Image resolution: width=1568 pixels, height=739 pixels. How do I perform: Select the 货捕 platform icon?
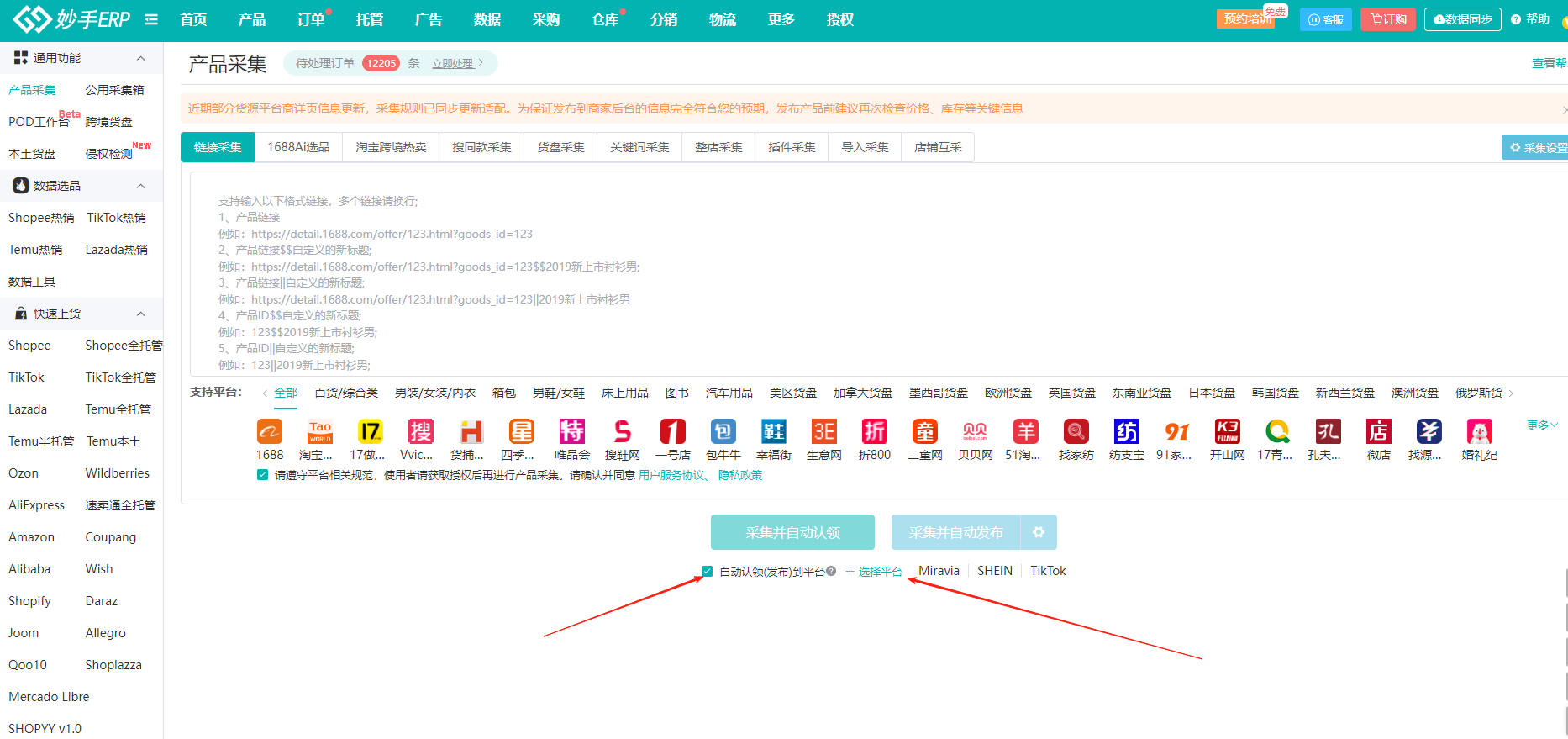pyautogui.click(x=471, y=431)
